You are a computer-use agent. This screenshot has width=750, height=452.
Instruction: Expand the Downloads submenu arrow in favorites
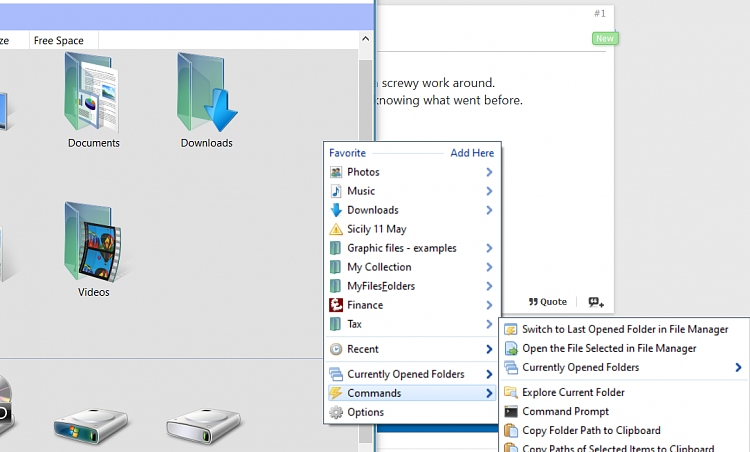pyautogui.click(x=489, y=210)
